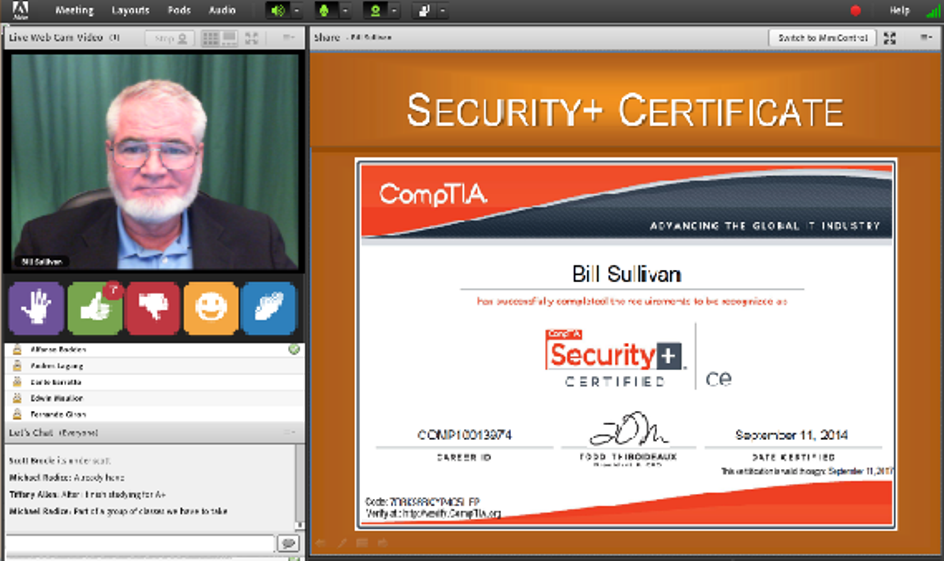Click the chat message about studying for A+
Image resolution: width=944 pixels, height=561 pixels.
87,495
